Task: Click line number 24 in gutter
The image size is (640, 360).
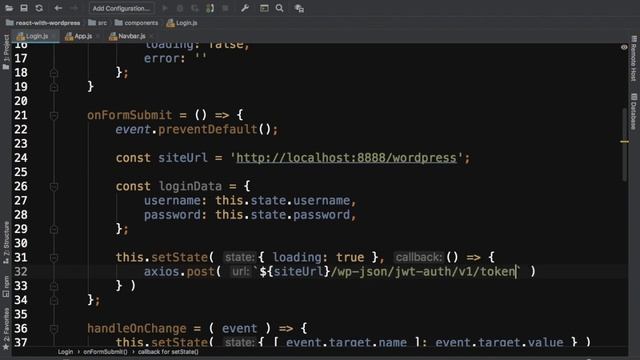Action: (x=21, y=158)
